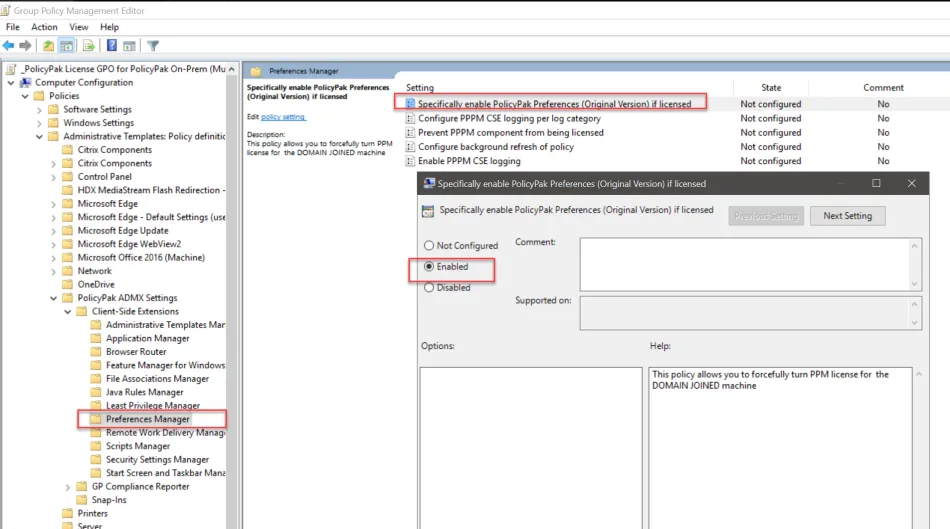Click the Up One Level folder icon

(x=48, y=45)
